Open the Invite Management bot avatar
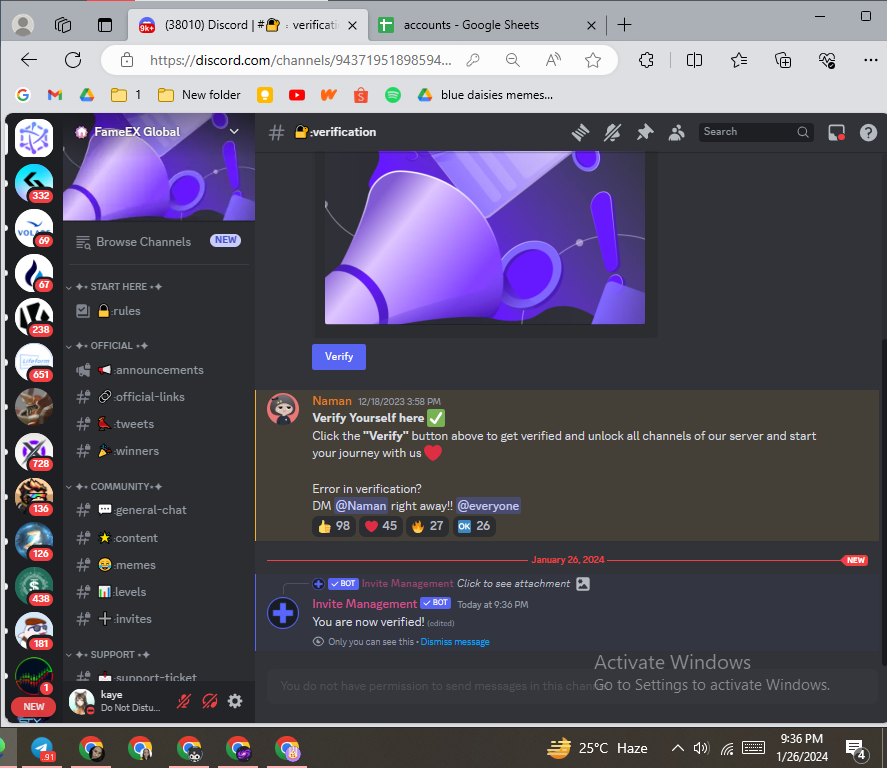887x768 pixels. click(283, 612)
